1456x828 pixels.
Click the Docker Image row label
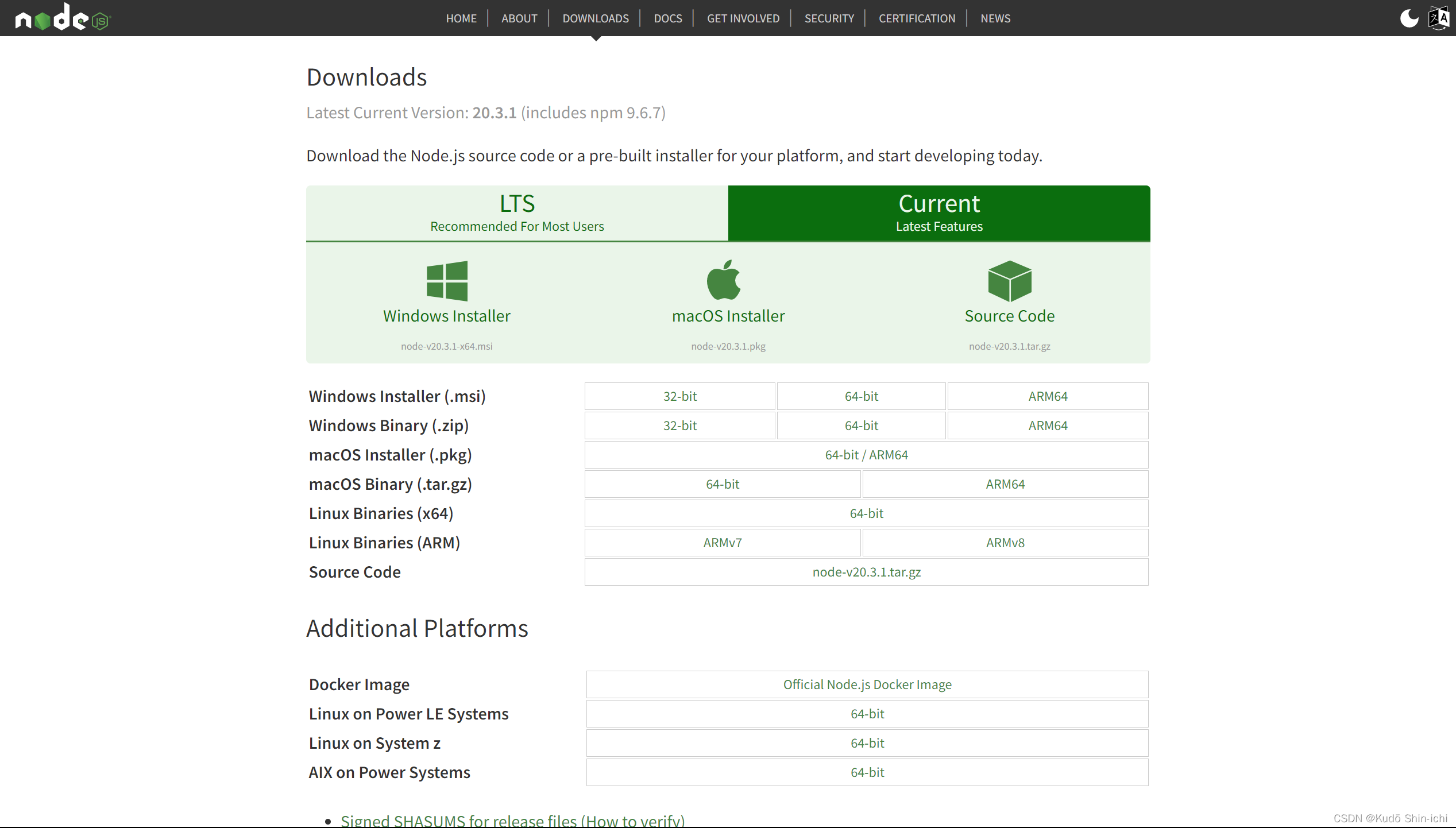coord(359,684)
